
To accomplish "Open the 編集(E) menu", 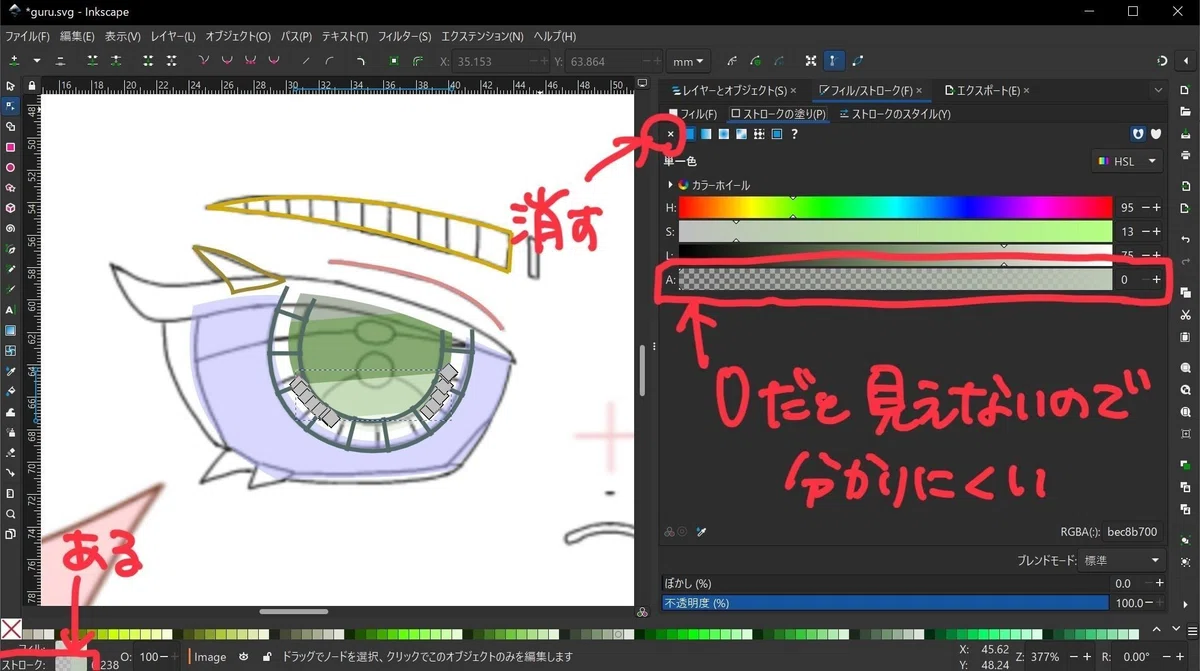I will point(77,36).
